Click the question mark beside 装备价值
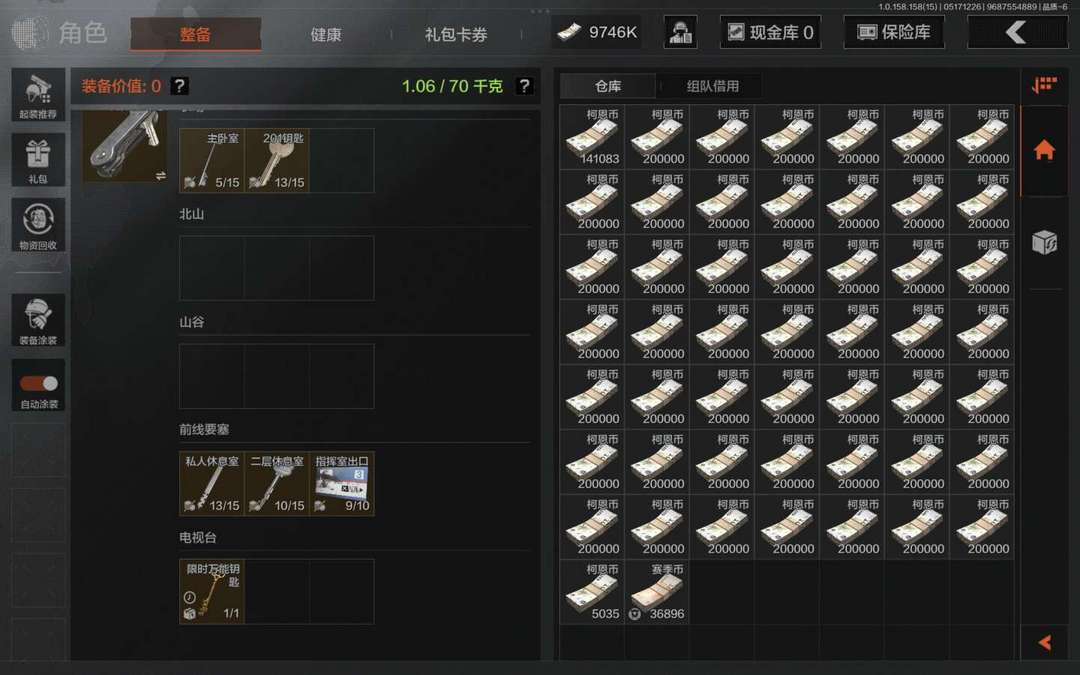The width and height of the screenshot is (1080, 675). click(179, 86)
